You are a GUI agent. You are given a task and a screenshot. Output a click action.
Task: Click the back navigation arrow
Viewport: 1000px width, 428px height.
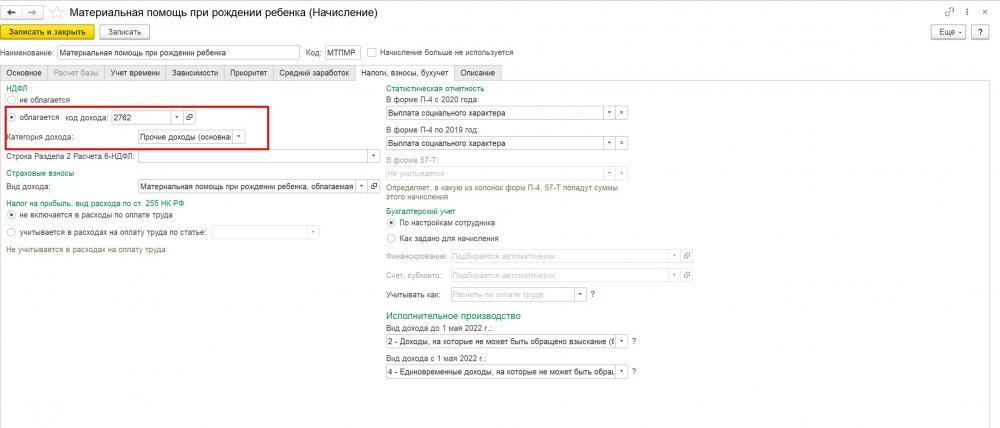pyautogui.click(x=11, y=12)
